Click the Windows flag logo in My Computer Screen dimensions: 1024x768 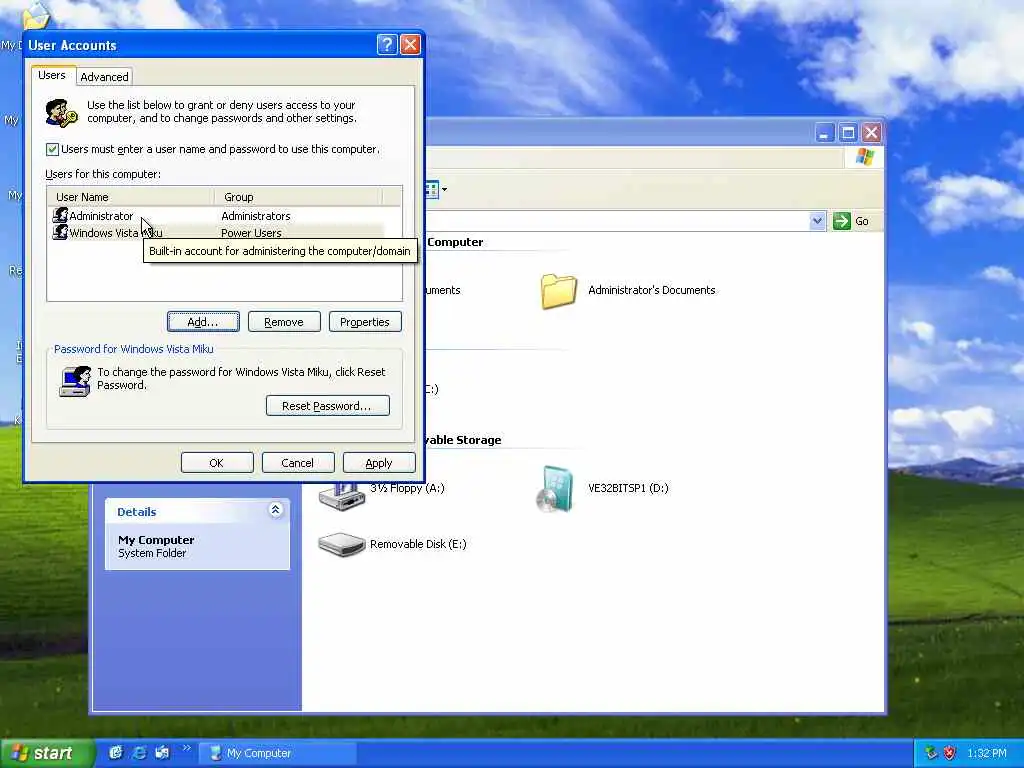point(865,157)
